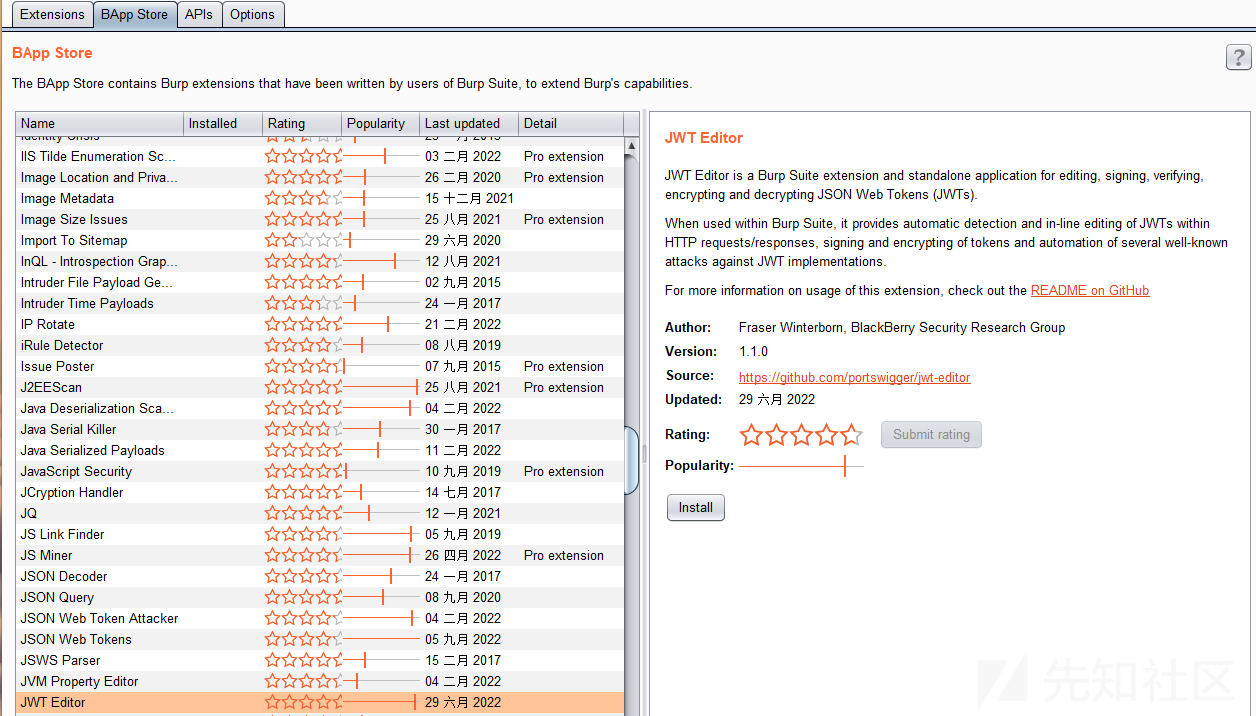Select the JSON Decoder extension name
This screenshot has height=716, width=1256.
tap(64, 576)
